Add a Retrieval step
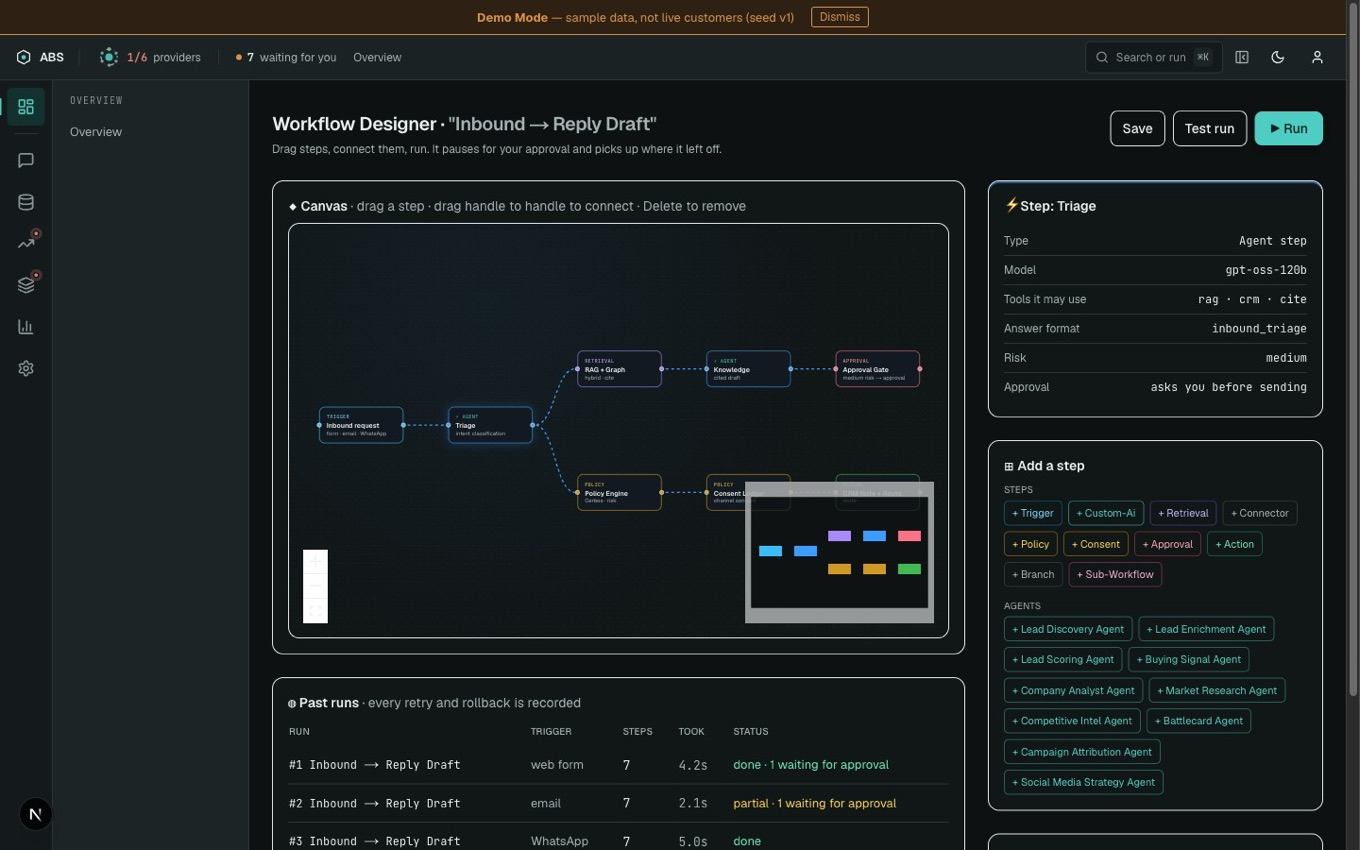Screen dimensions: 1360x850 pos(1183,513)
